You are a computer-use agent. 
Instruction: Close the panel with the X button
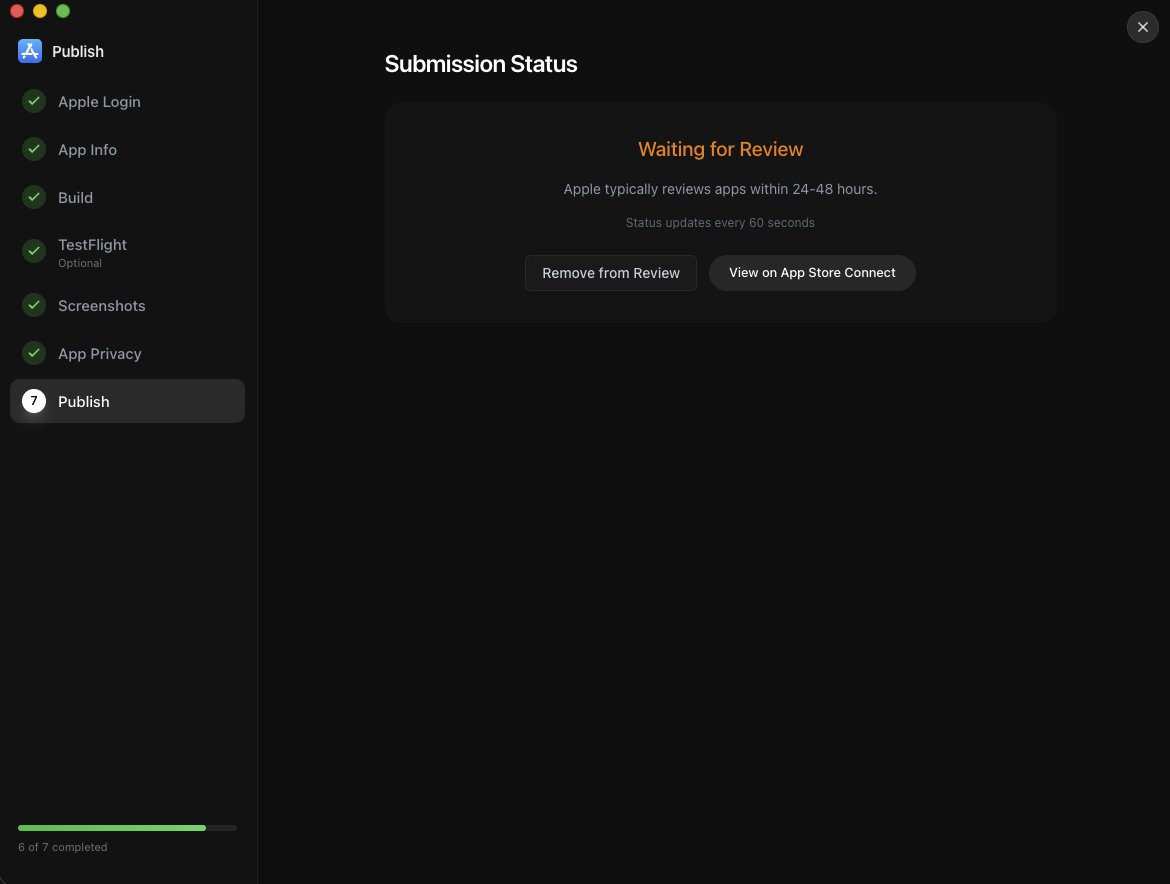click(x=1142, y=27)
